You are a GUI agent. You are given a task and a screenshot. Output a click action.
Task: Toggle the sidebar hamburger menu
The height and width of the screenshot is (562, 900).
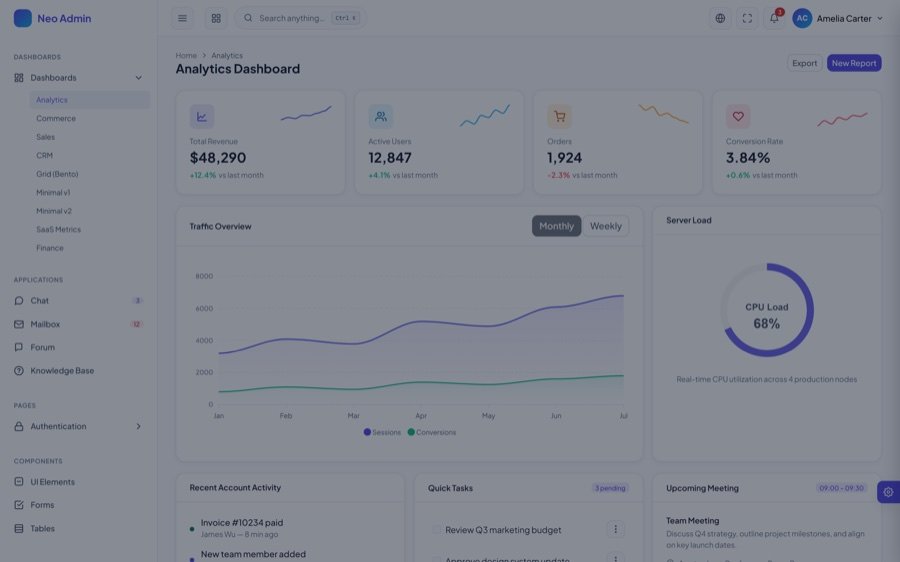[x=182, y=18]
